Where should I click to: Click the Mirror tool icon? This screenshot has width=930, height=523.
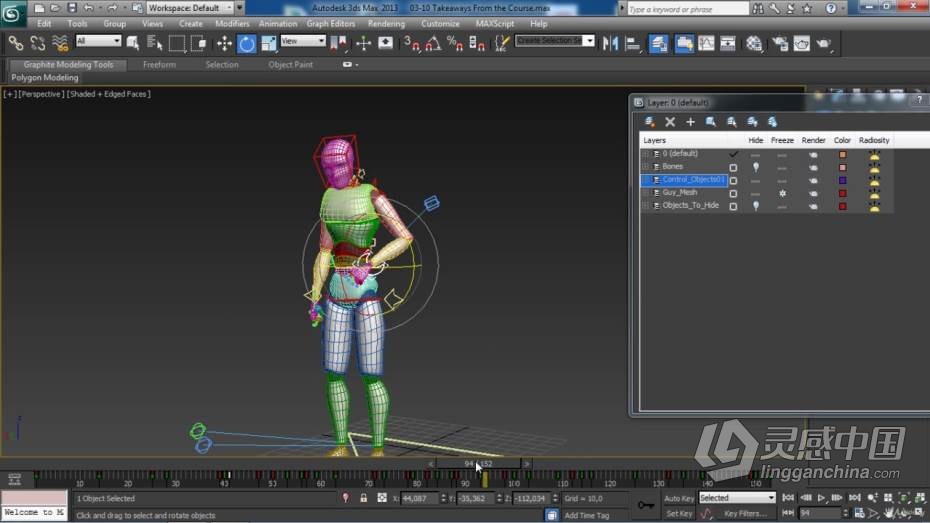(x=610, y=43)
